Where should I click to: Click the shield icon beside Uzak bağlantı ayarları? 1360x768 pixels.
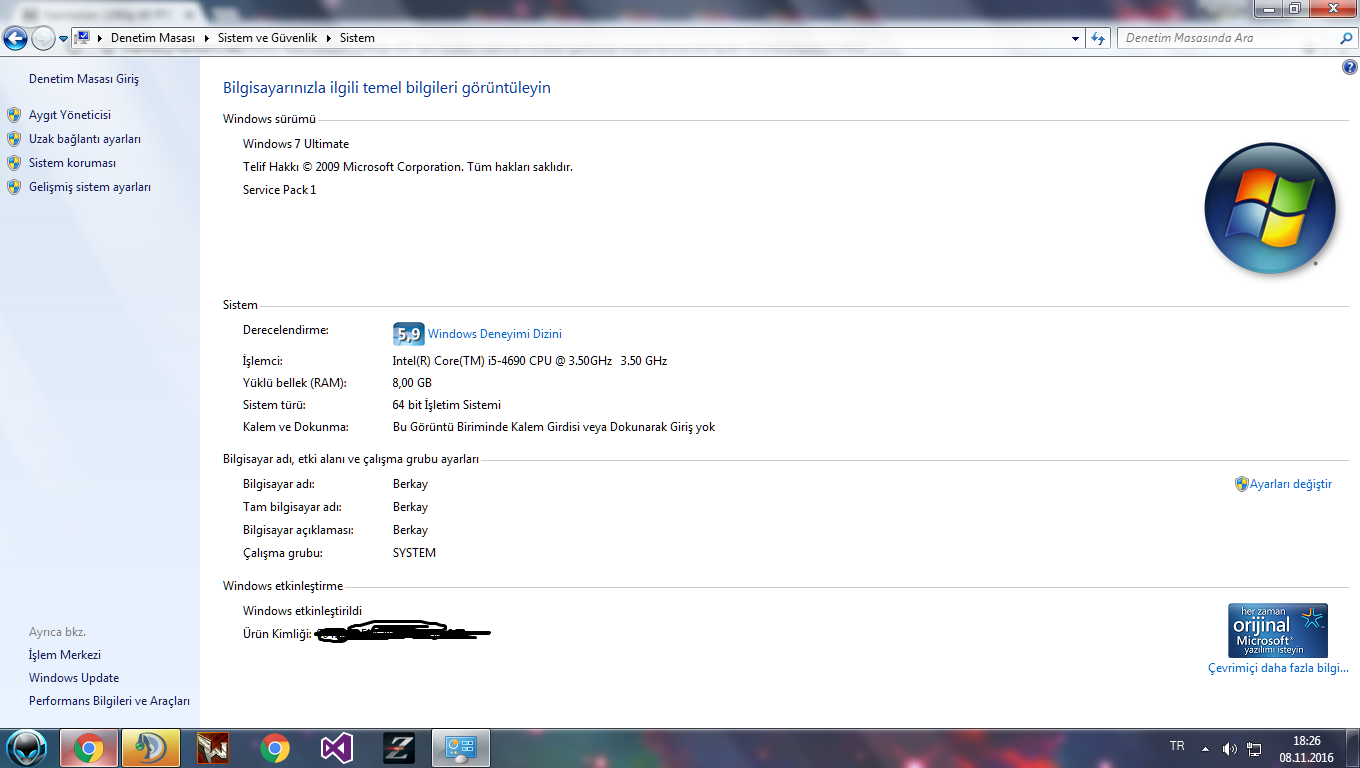click(14, 139)
